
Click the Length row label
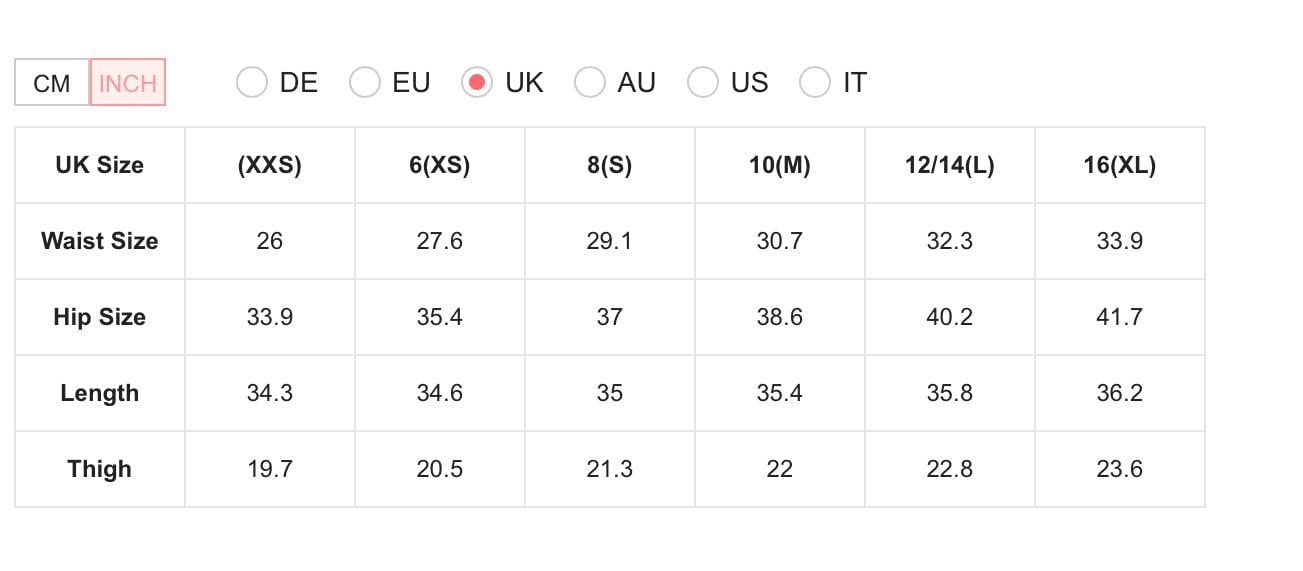100,393
